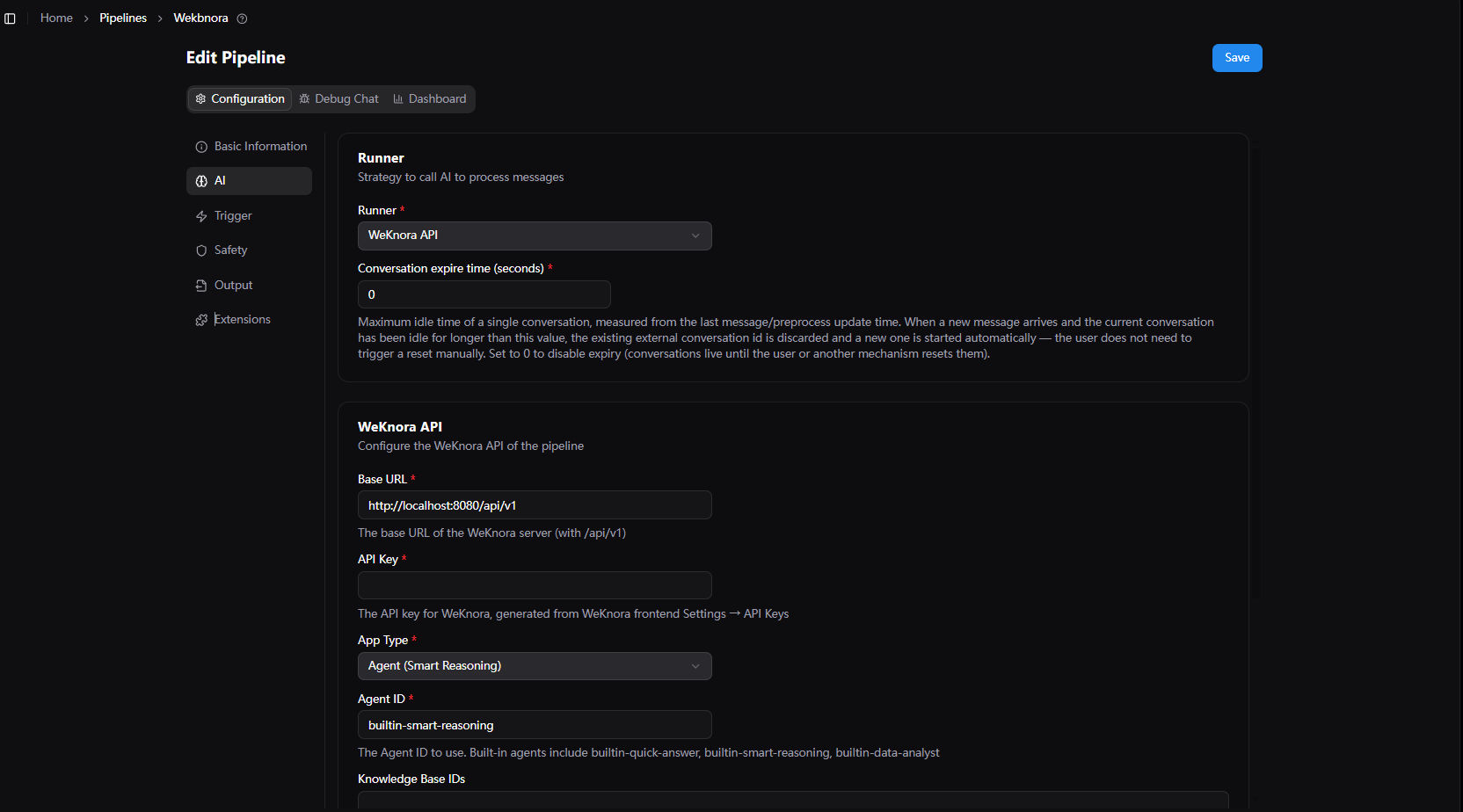Switch to the Debug Chat tab

[x=339, y=99]
